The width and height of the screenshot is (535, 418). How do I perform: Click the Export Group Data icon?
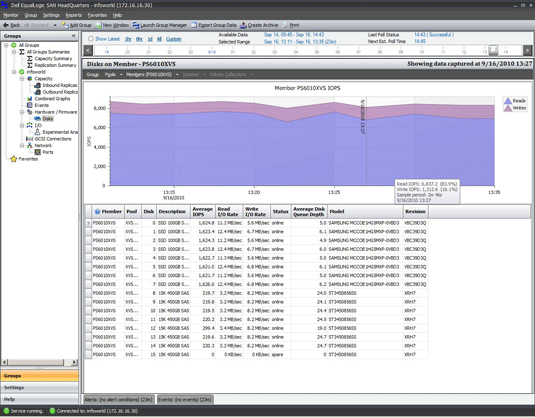click(x=194, y=25)
